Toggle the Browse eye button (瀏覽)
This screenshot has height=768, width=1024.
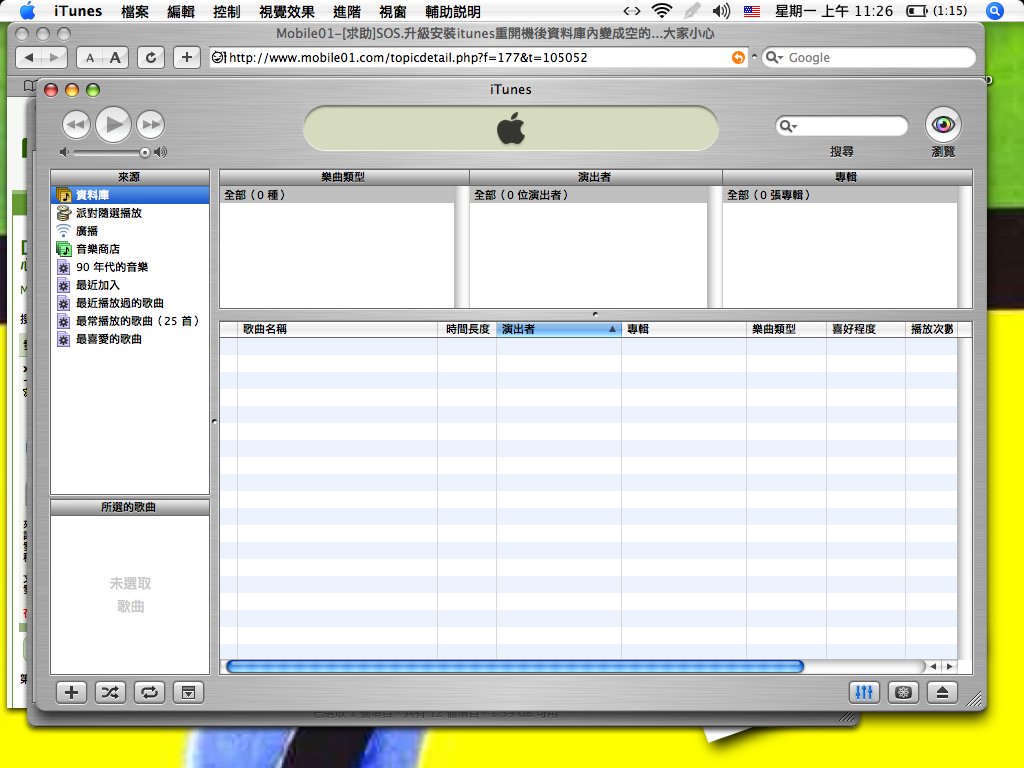pyautogui.click(x=943, y=124)
